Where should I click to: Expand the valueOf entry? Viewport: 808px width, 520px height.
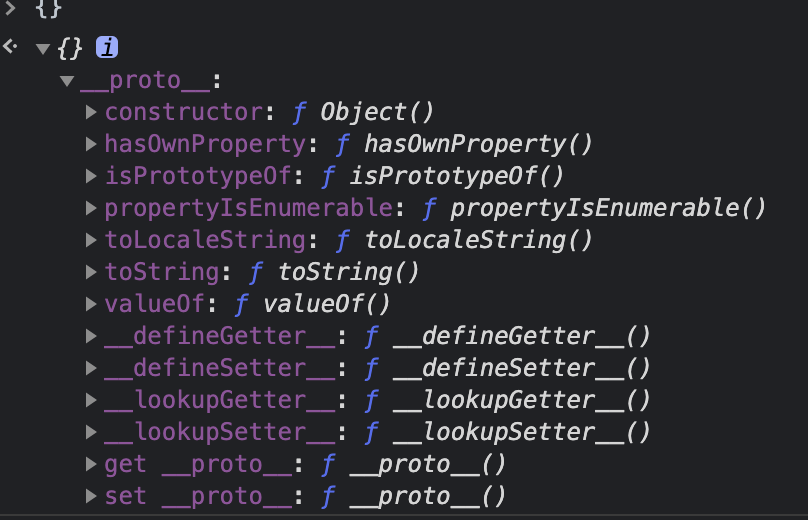(x=91, y=304)
